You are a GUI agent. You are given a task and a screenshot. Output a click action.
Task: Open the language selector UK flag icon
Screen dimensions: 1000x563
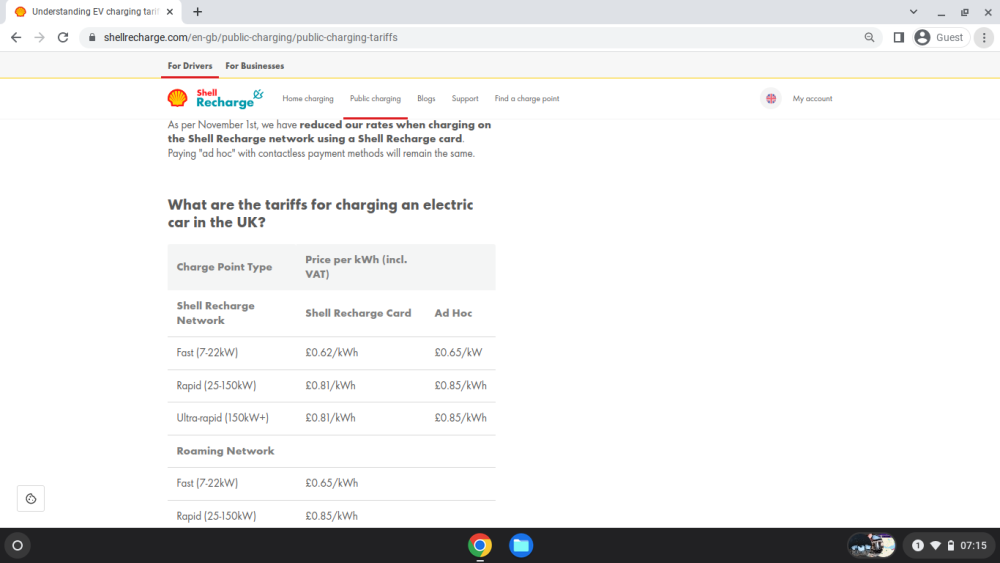[771, 99]
